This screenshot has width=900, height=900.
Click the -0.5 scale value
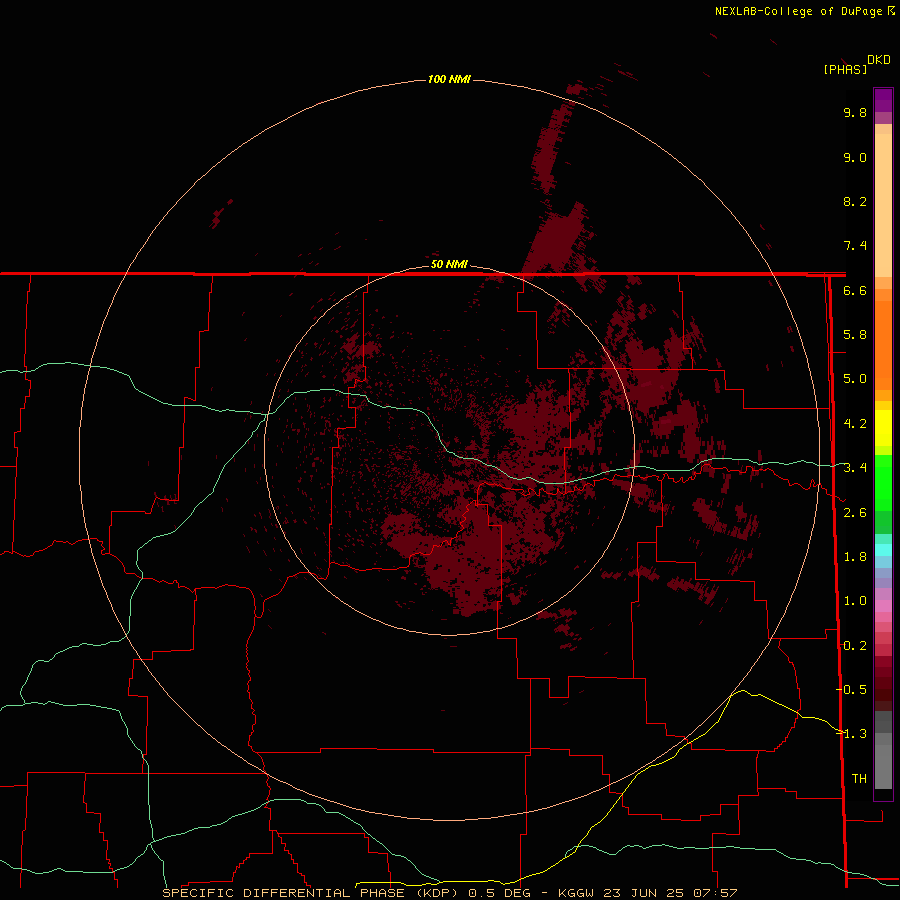tap(851, 690)
